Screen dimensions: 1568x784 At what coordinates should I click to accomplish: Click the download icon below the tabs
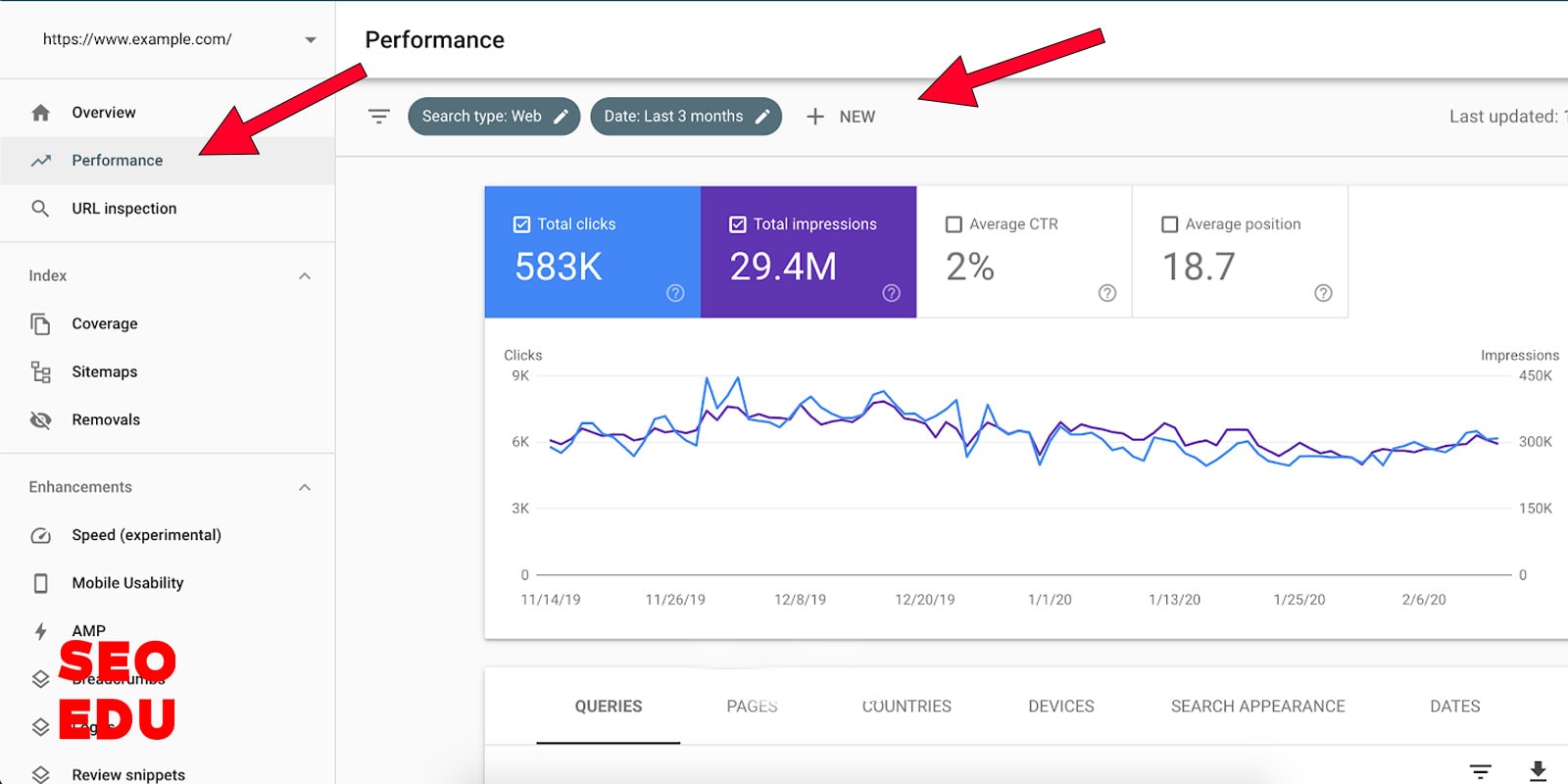(1538, 771)
